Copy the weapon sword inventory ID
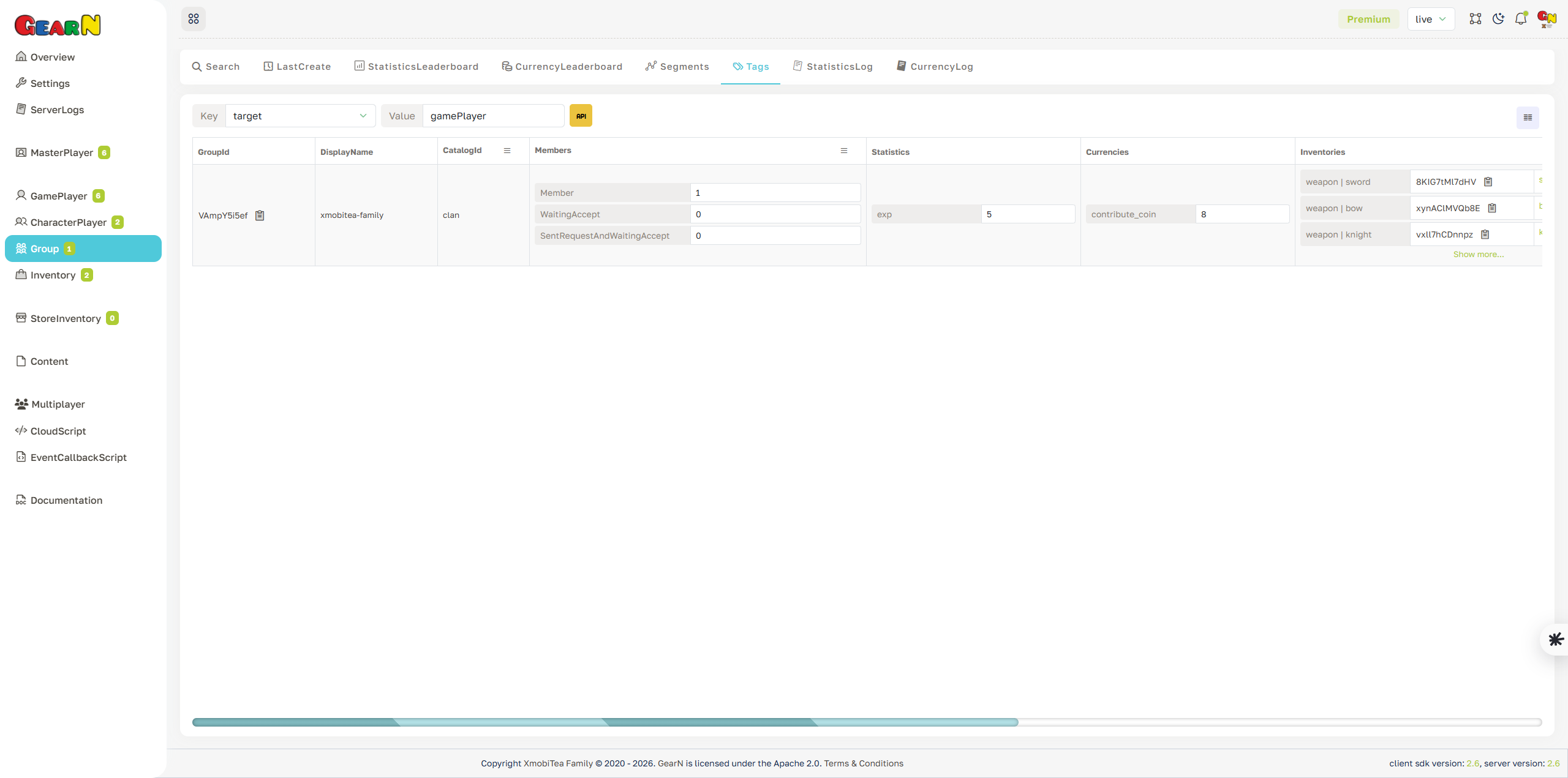This screenshot has height=778, width=1568. coord(1488,181)
